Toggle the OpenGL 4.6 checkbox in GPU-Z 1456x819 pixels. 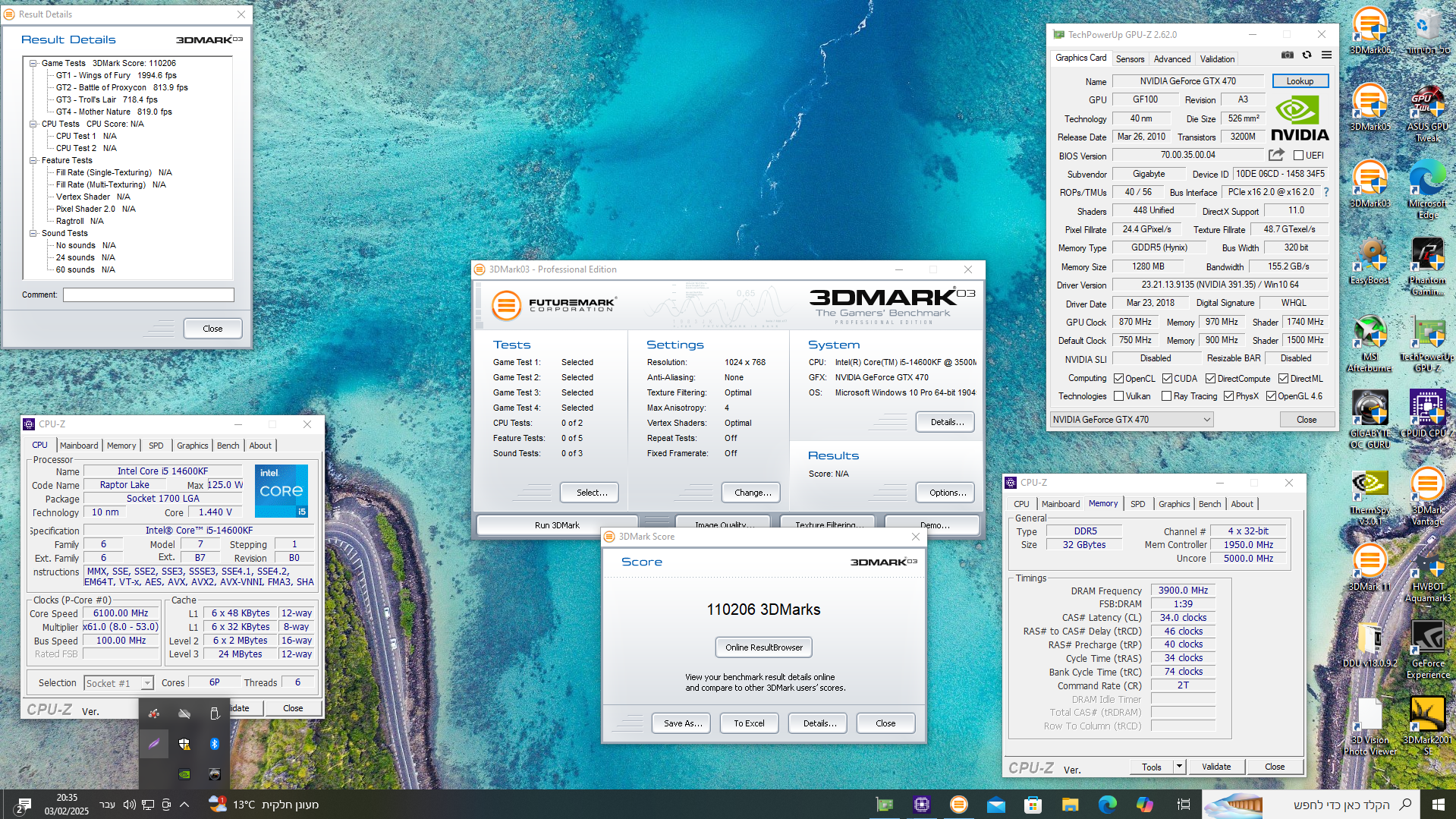(1271, 396)
